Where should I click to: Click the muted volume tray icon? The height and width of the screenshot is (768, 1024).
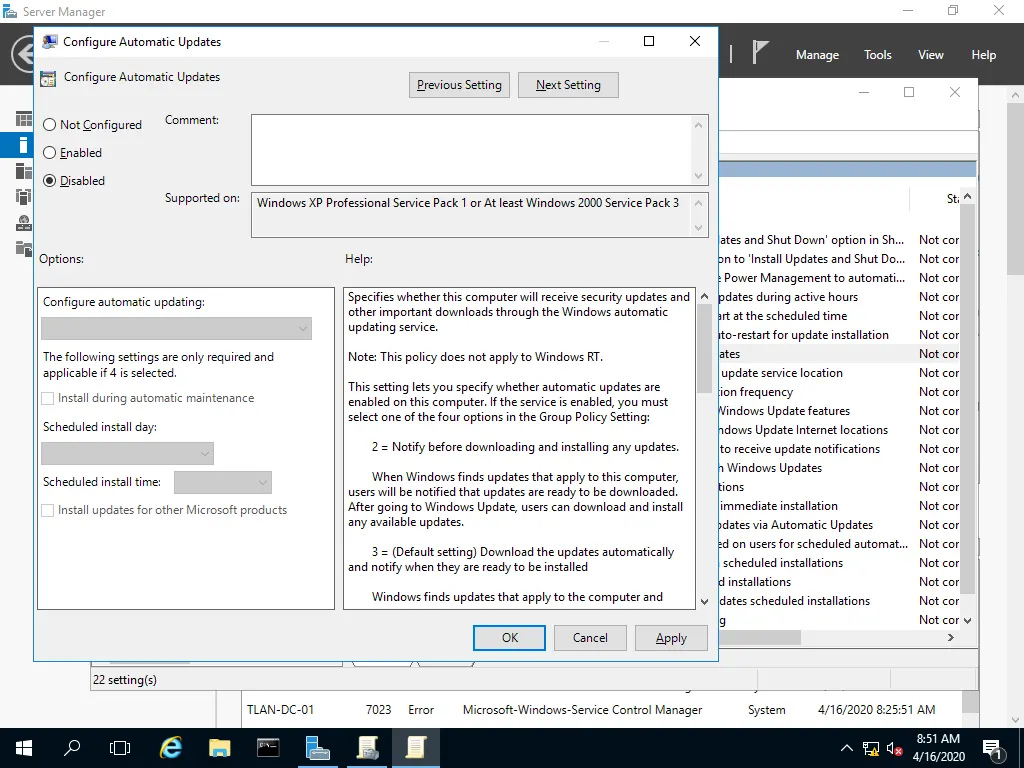[895, 748]
